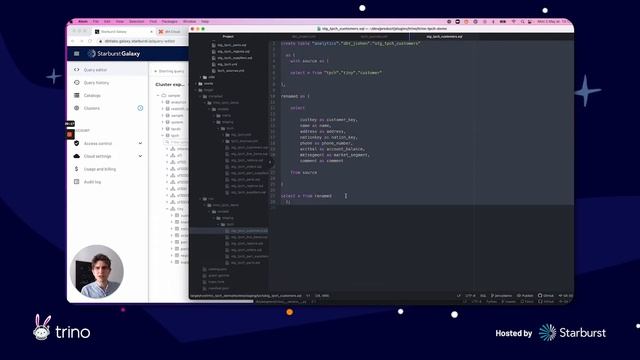Click the Git icon in Atom status bar
This screenshot has width=640, height=360.
tap(561, 296)
